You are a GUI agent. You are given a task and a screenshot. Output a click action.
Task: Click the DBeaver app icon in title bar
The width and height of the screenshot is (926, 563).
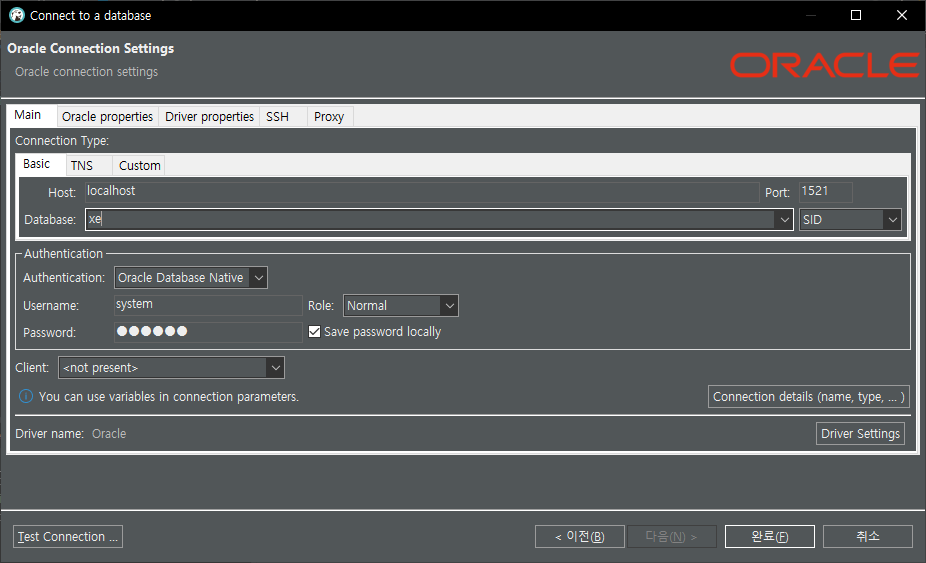coord(17,15)
